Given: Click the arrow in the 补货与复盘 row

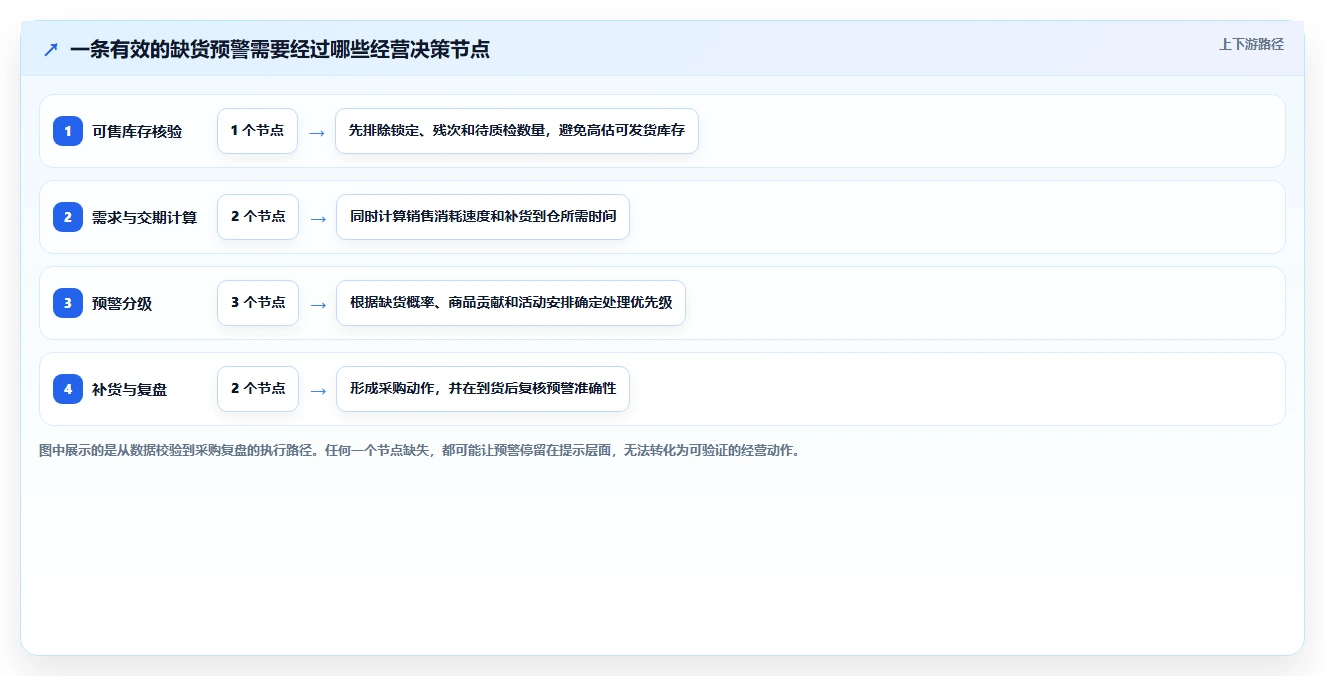Looking at the screenshot, I should 318,390.
